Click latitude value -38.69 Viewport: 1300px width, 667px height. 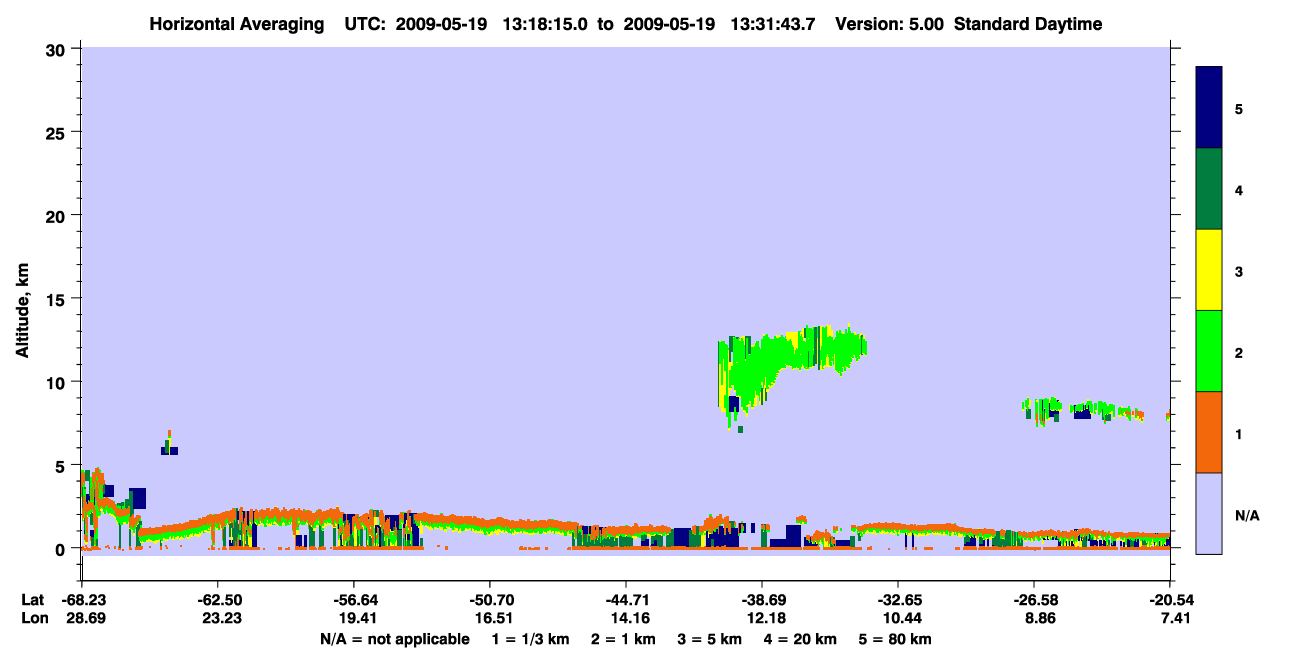point(762,600)
